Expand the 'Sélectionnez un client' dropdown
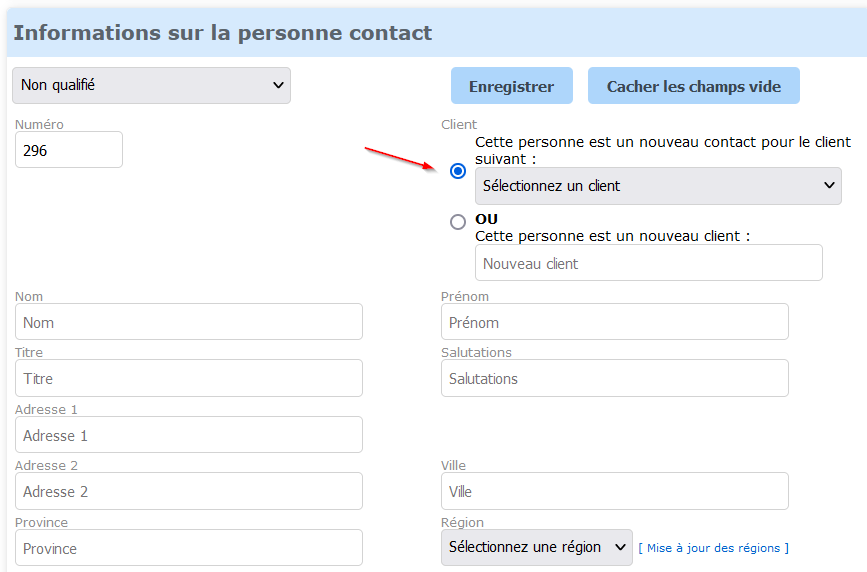The image size is (867, 572). pos(658,186)
